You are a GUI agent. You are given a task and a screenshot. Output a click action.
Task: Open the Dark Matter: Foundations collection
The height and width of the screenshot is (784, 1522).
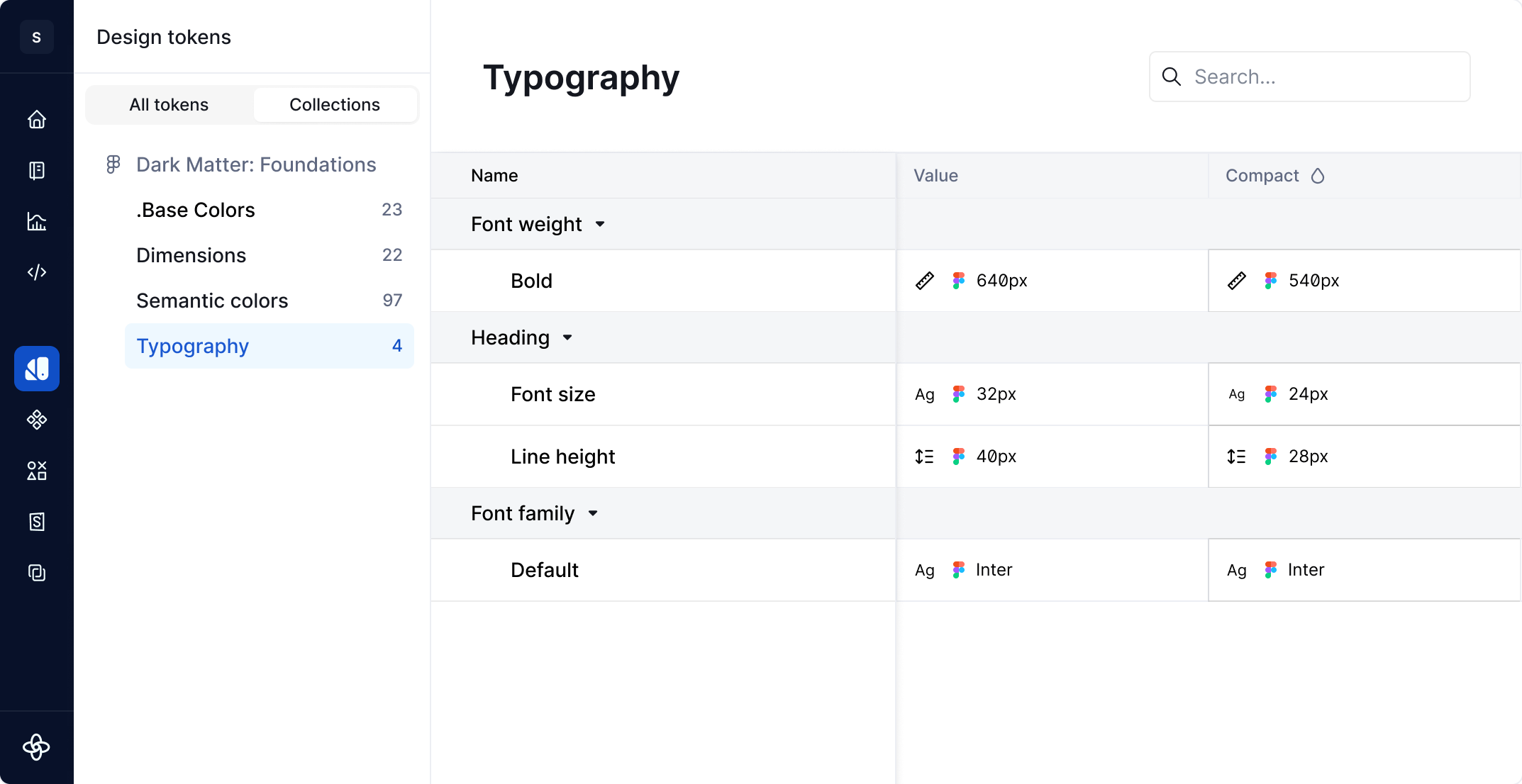(x=256, y=164)
